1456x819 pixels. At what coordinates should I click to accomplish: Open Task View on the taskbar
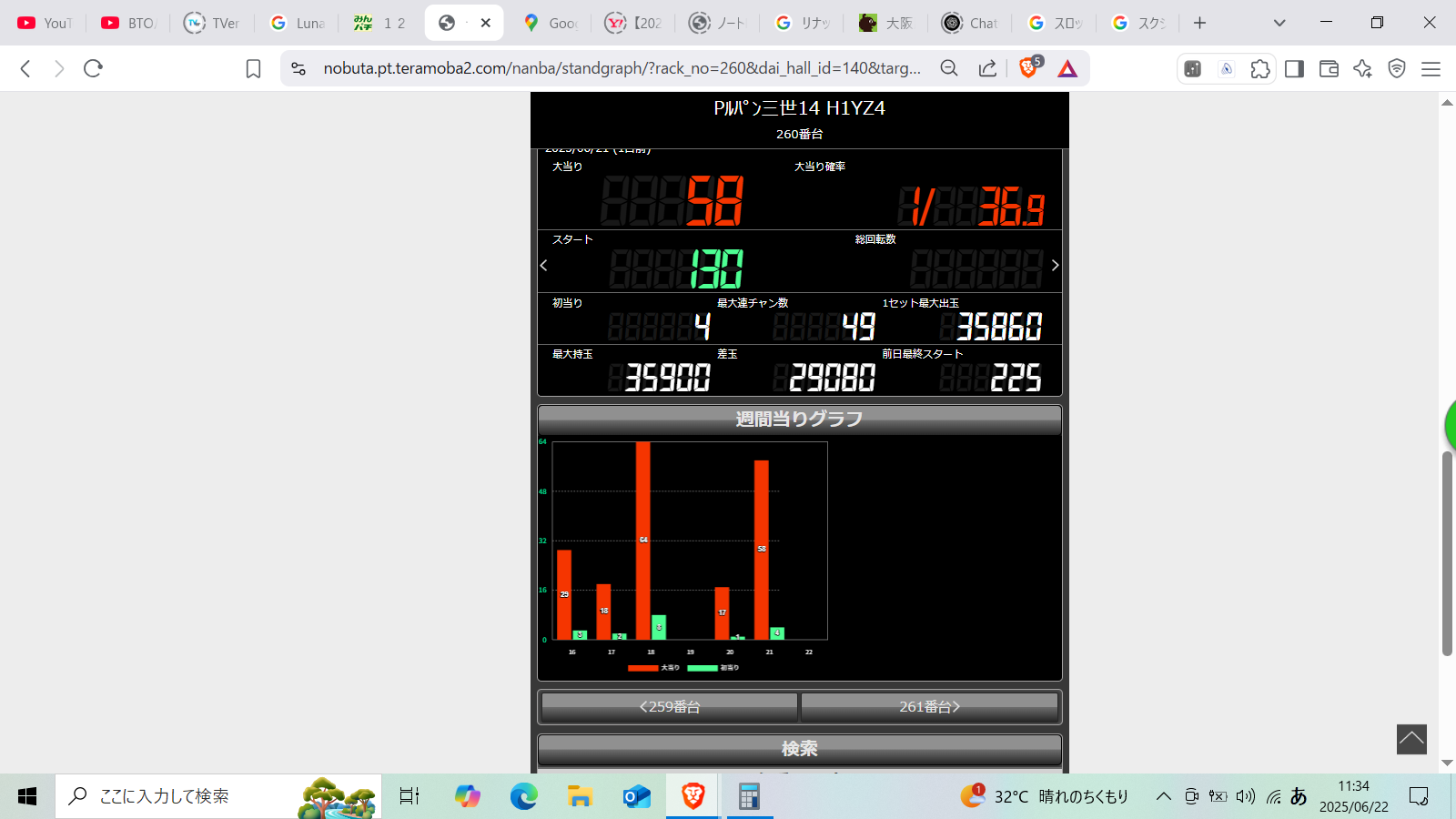pyautogui.click(x=409, y=796)
